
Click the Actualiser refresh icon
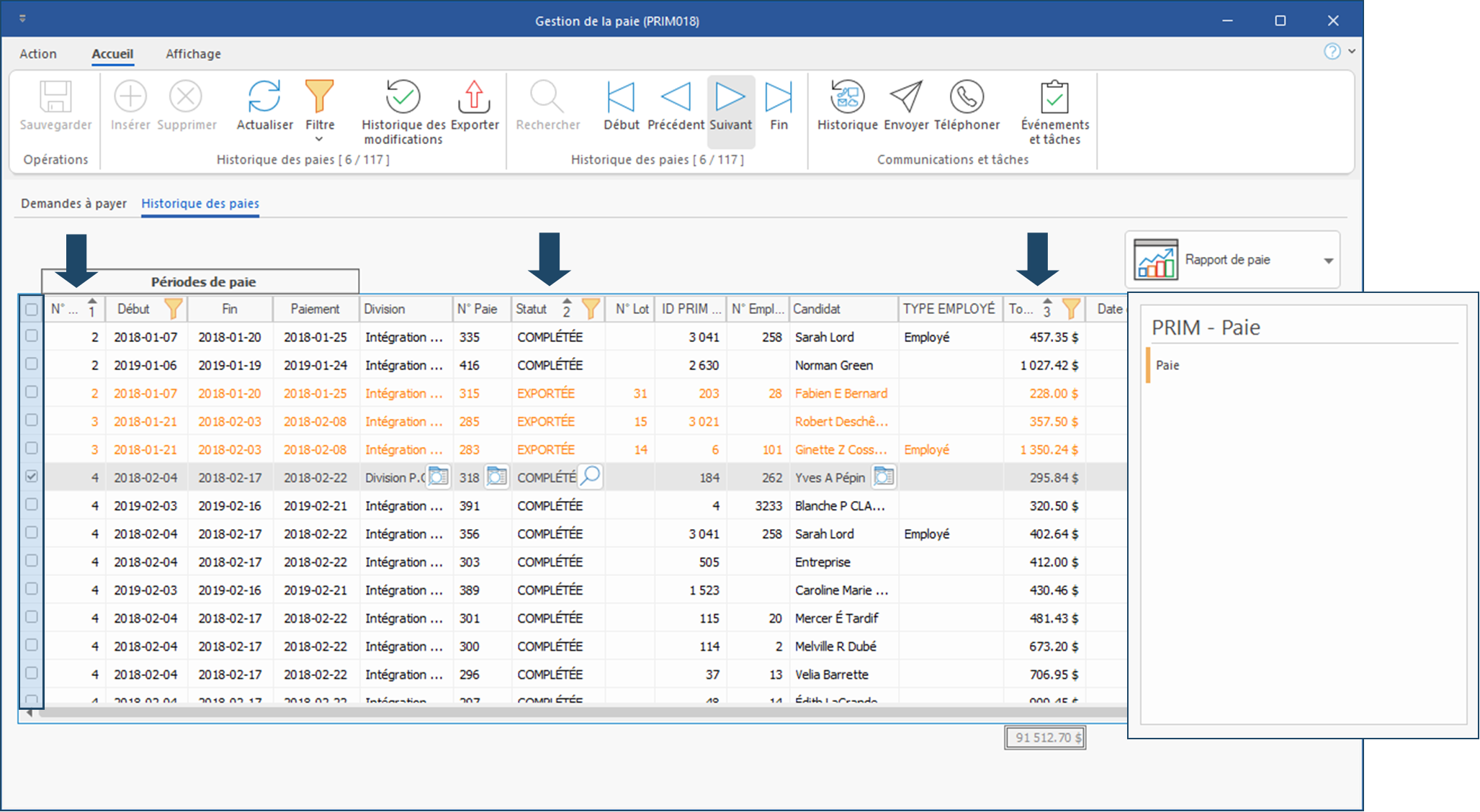click(264, 97)
